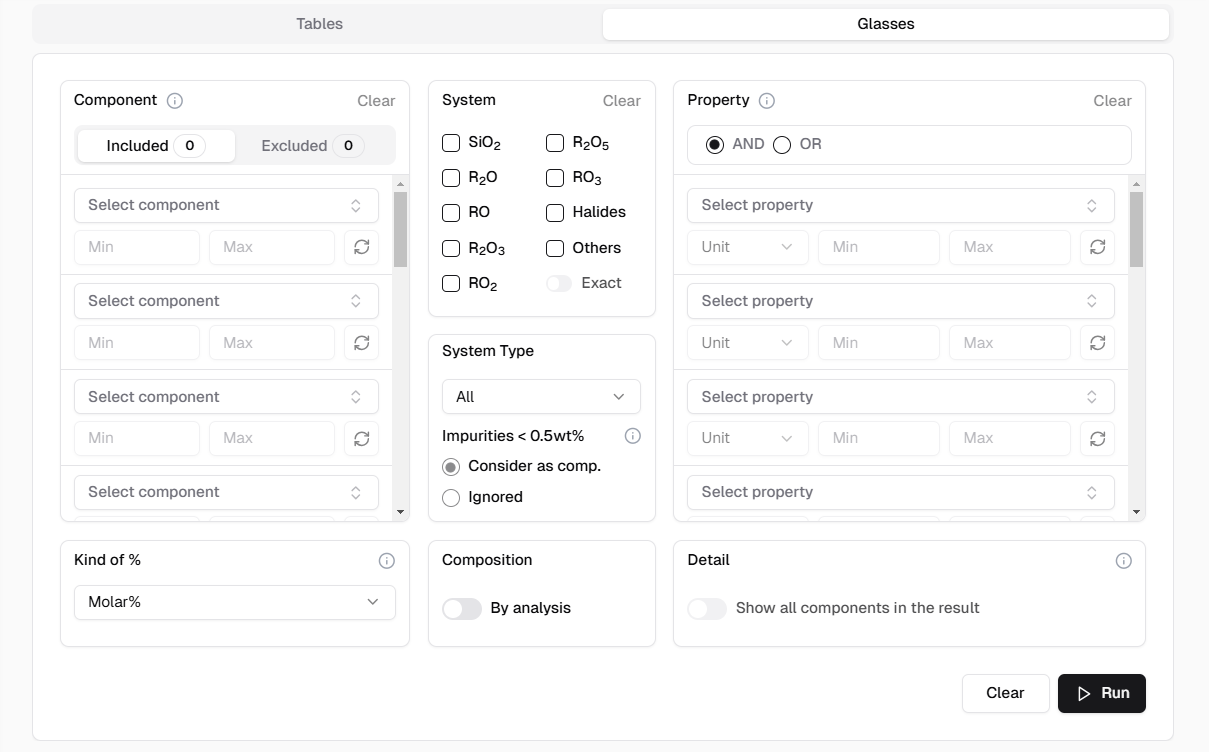Switch to the Tables tab
The height and width of the screenshot is (752, 1209).
(x=319, y=24)
